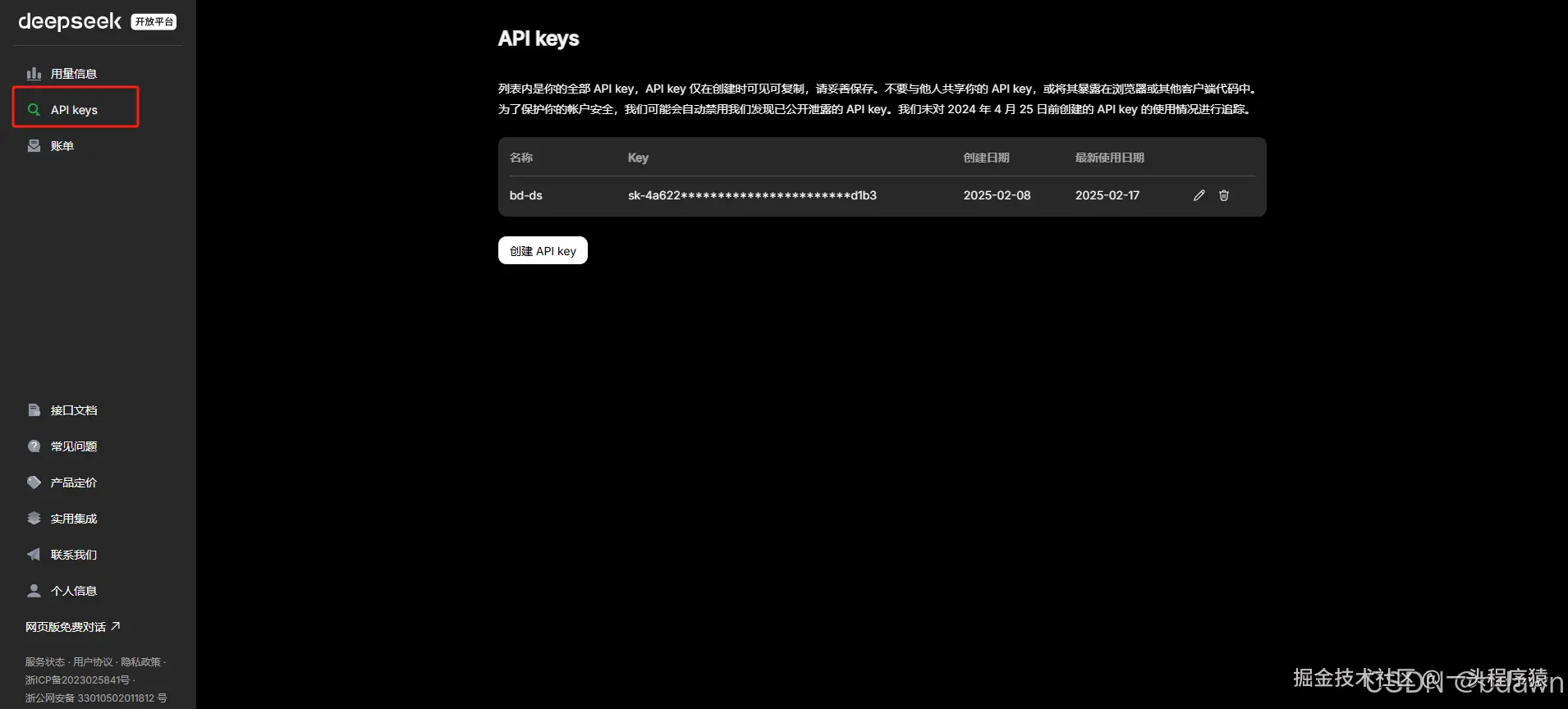Open 常见问题 FAQ page
Image resolution: width=1568 pixels, height=709 pixels.
(74, 446)
